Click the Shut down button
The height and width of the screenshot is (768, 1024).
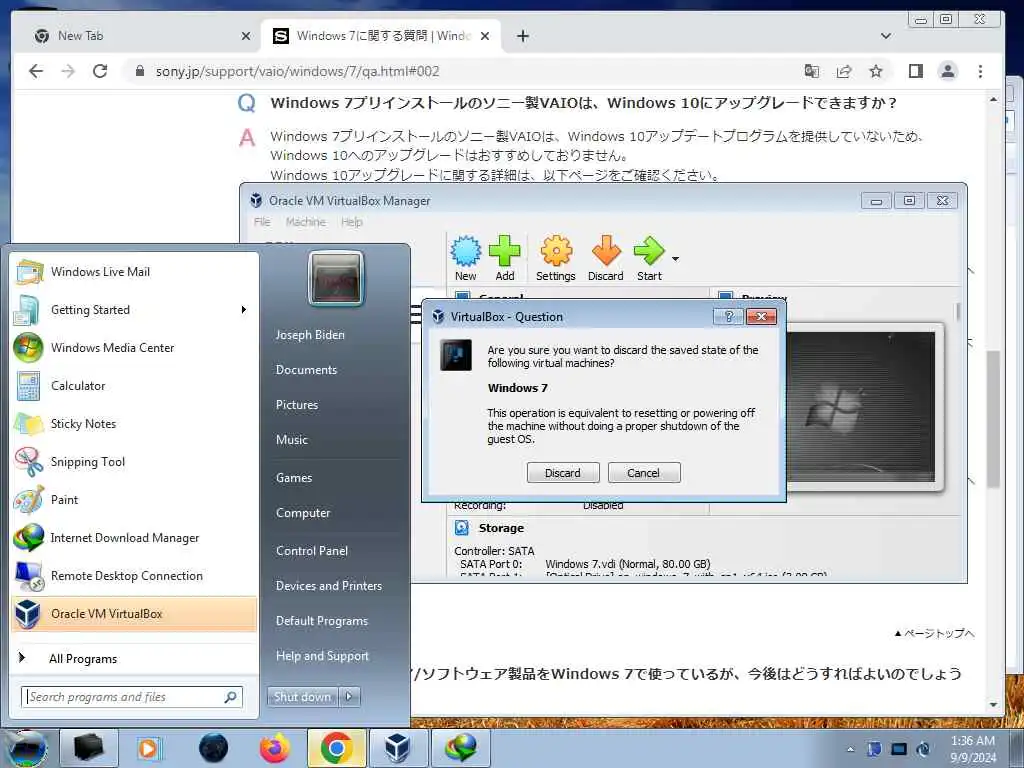click(x=302, y=697)
